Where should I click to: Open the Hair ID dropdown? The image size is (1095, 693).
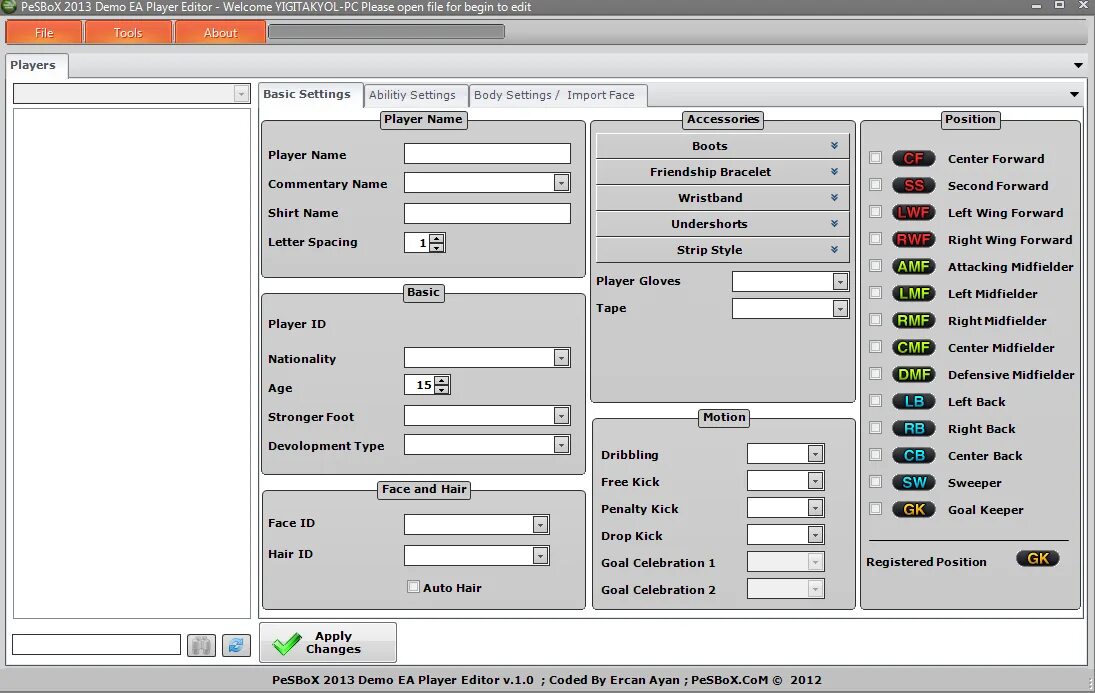tap(540, 555)
